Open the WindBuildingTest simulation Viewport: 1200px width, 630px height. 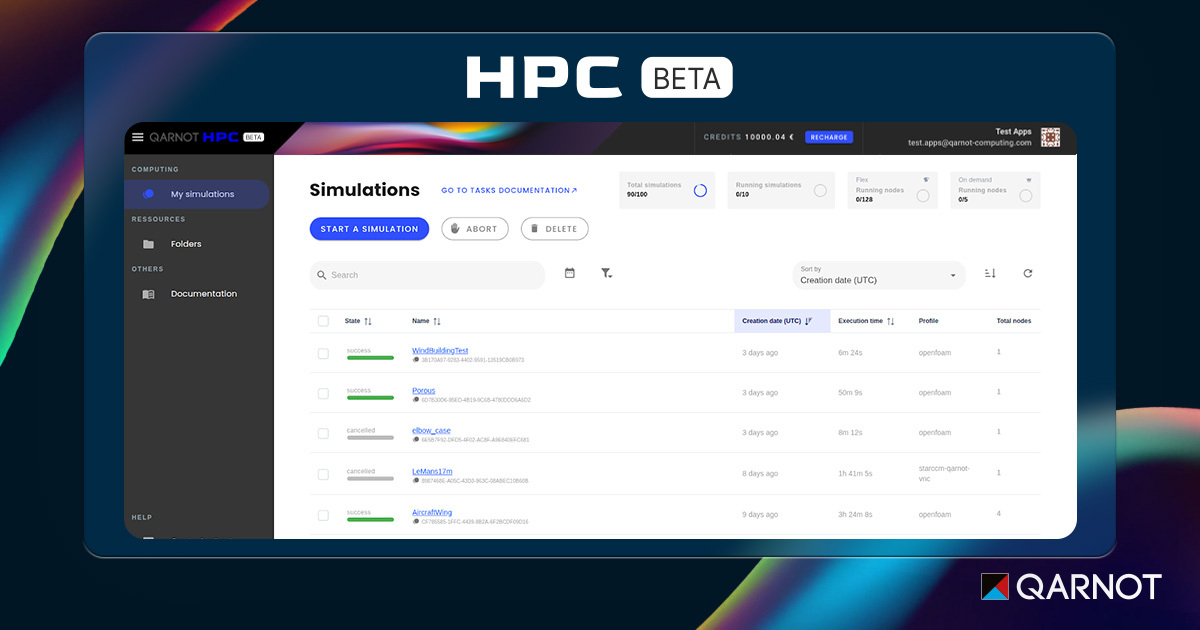440,351
